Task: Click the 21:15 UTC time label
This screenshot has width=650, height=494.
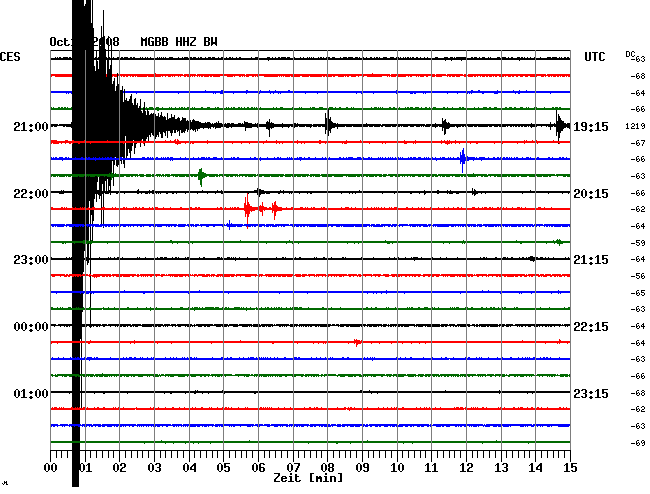Action: (x=591, y=260)
